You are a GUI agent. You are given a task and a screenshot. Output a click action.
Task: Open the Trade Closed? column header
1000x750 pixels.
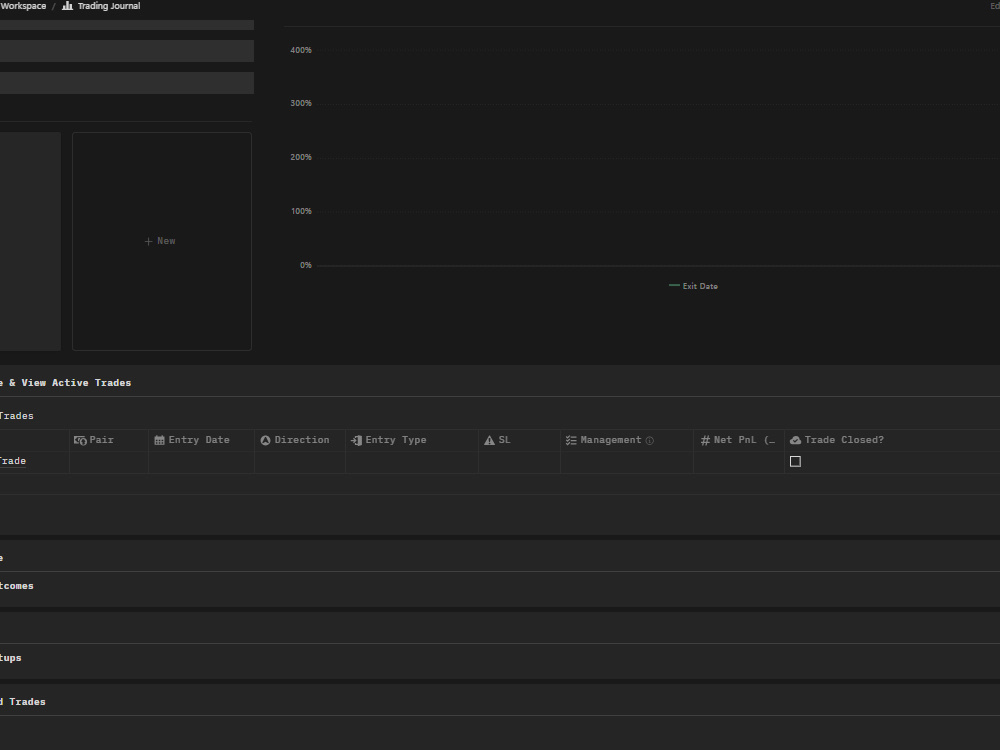[892, 440]
